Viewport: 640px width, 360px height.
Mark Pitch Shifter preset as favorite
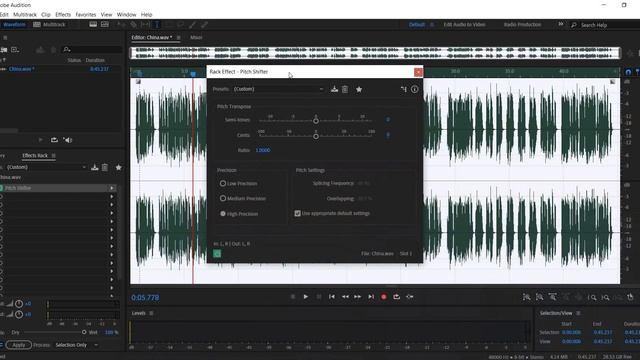click(x=359, y=89)
